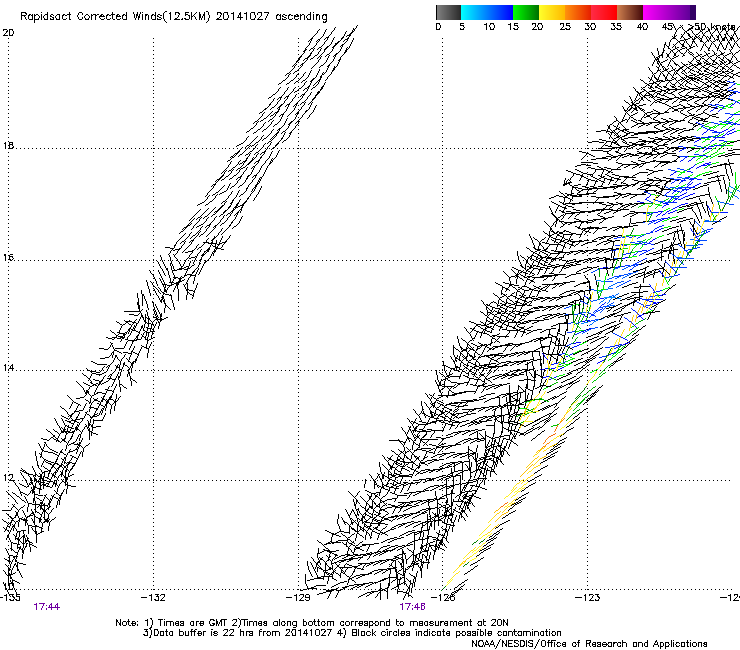Click the legend label '10'
740x650 pixels.
click(x=489, y=27)
